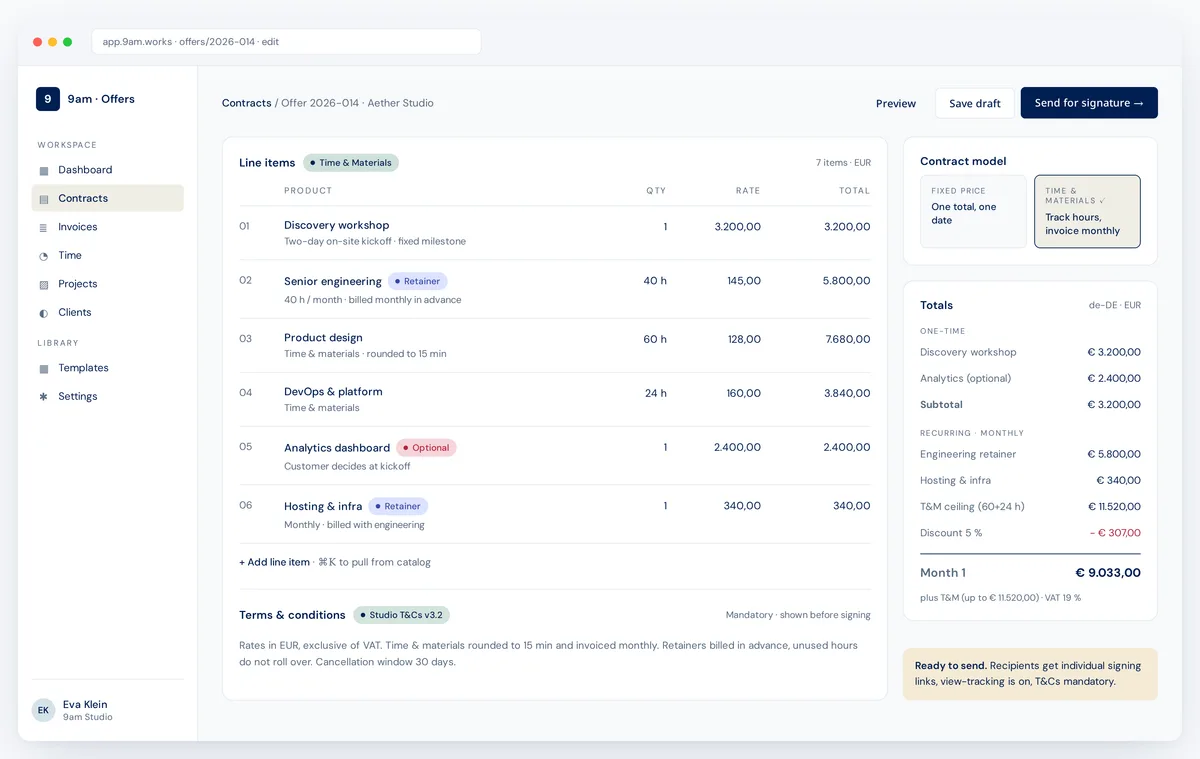Click the 145,00 rate cell
This screenshot has width=1200, height=759.
coord(744,281)
